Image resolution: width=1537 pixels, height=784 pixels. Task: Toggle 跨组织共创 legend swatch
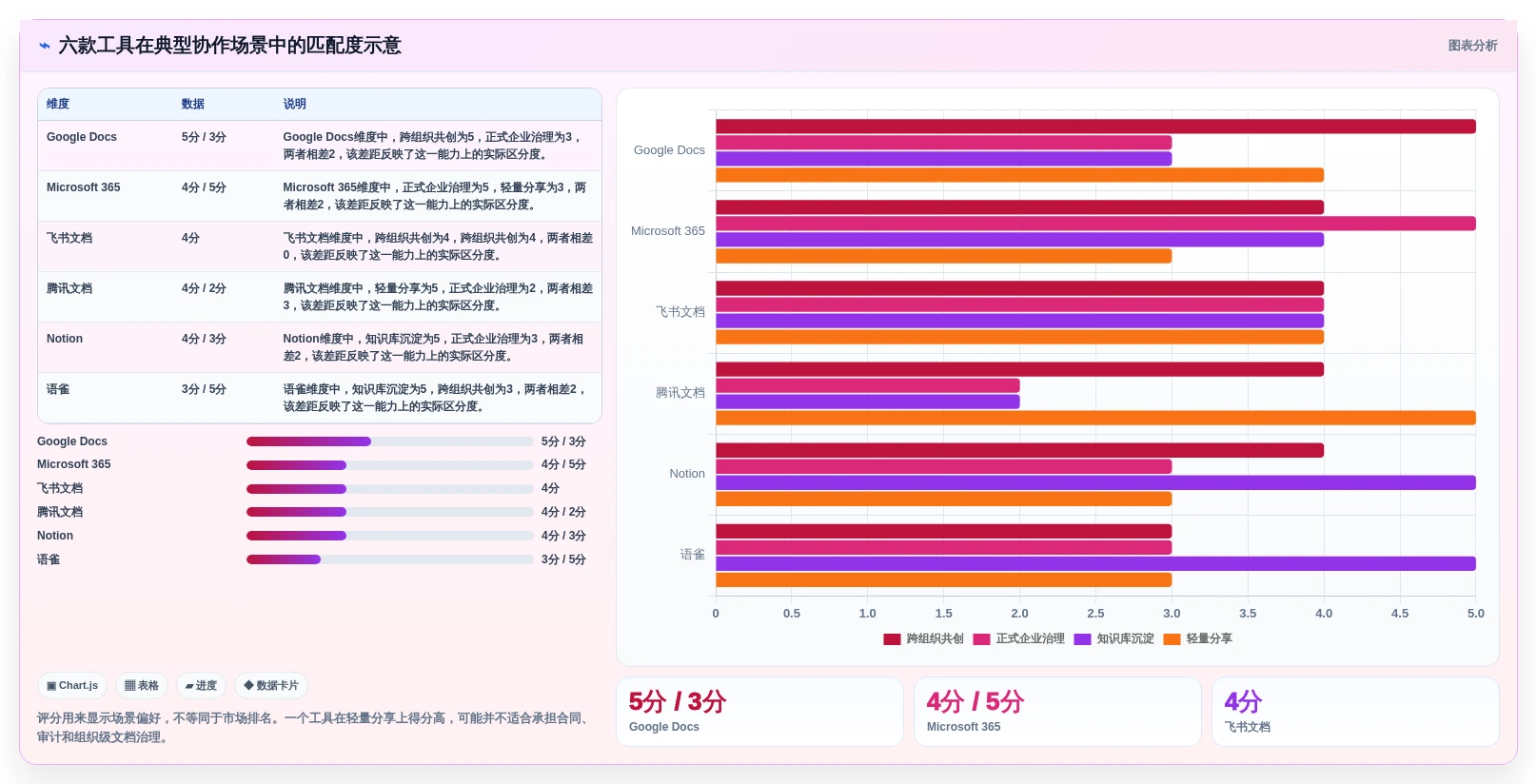(892, 639)
